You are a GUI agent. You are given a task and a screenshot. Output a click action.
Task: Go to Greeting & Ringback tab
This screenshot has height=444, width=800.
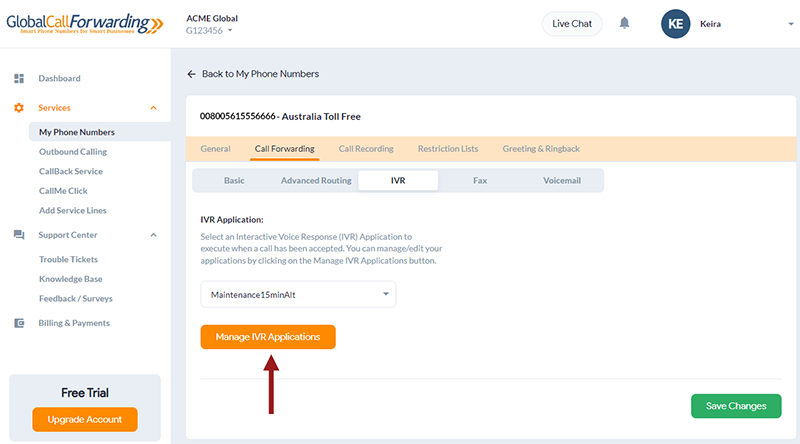[x=541, y=149]
